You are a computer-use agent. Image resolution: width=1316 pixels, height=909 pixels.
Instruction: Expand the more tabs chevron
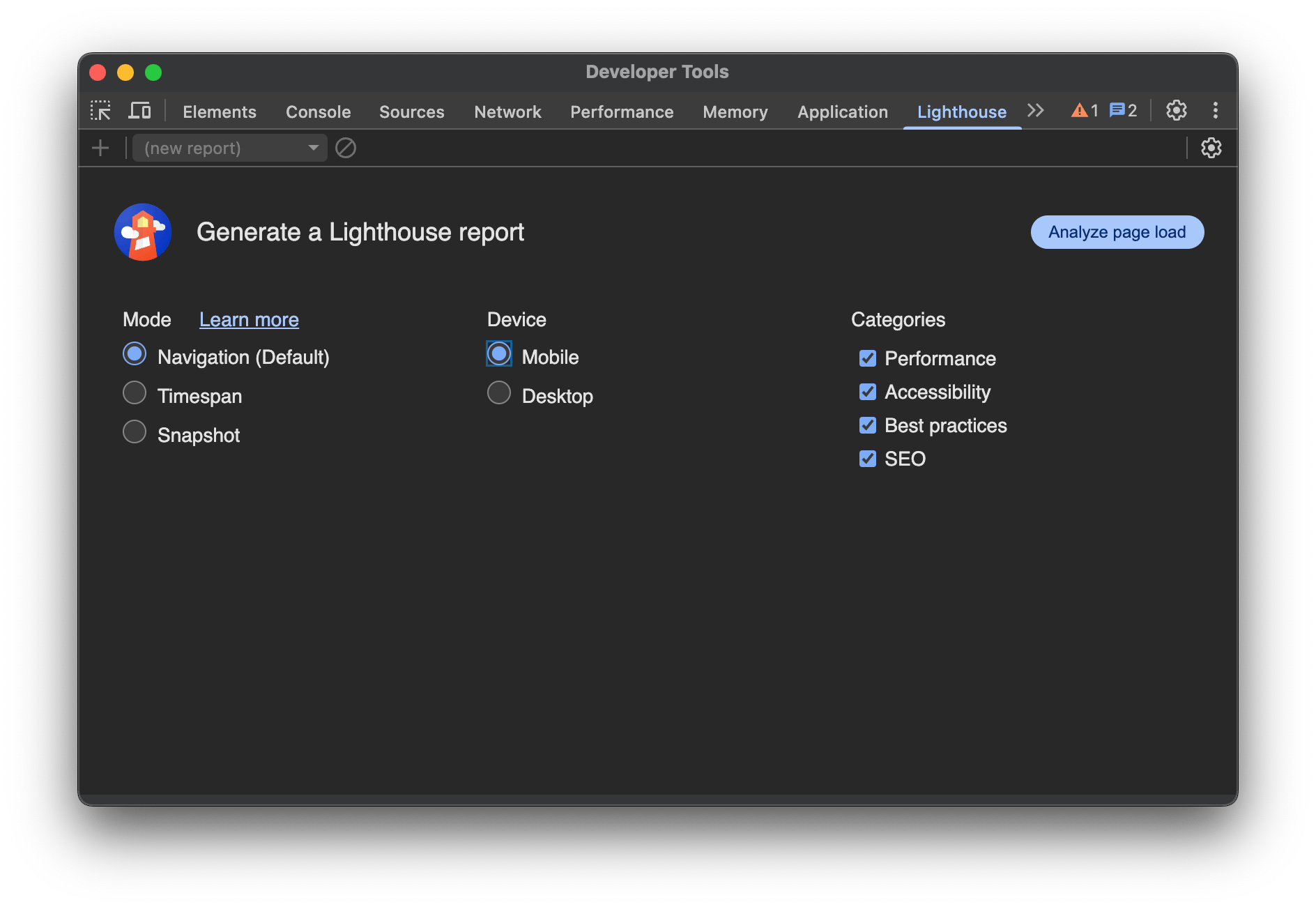pos(1035,111)
